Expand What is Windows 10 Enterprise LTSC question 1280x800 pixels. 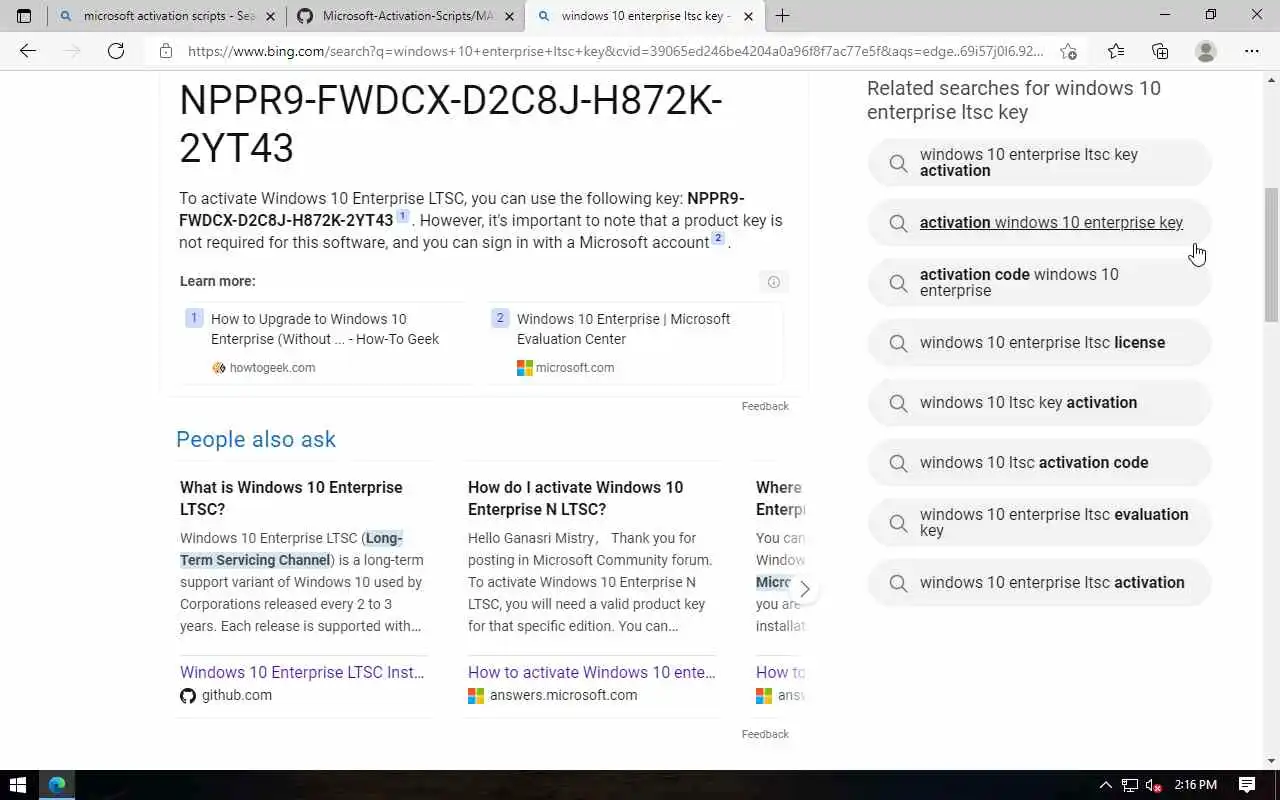tap(291, 498)
